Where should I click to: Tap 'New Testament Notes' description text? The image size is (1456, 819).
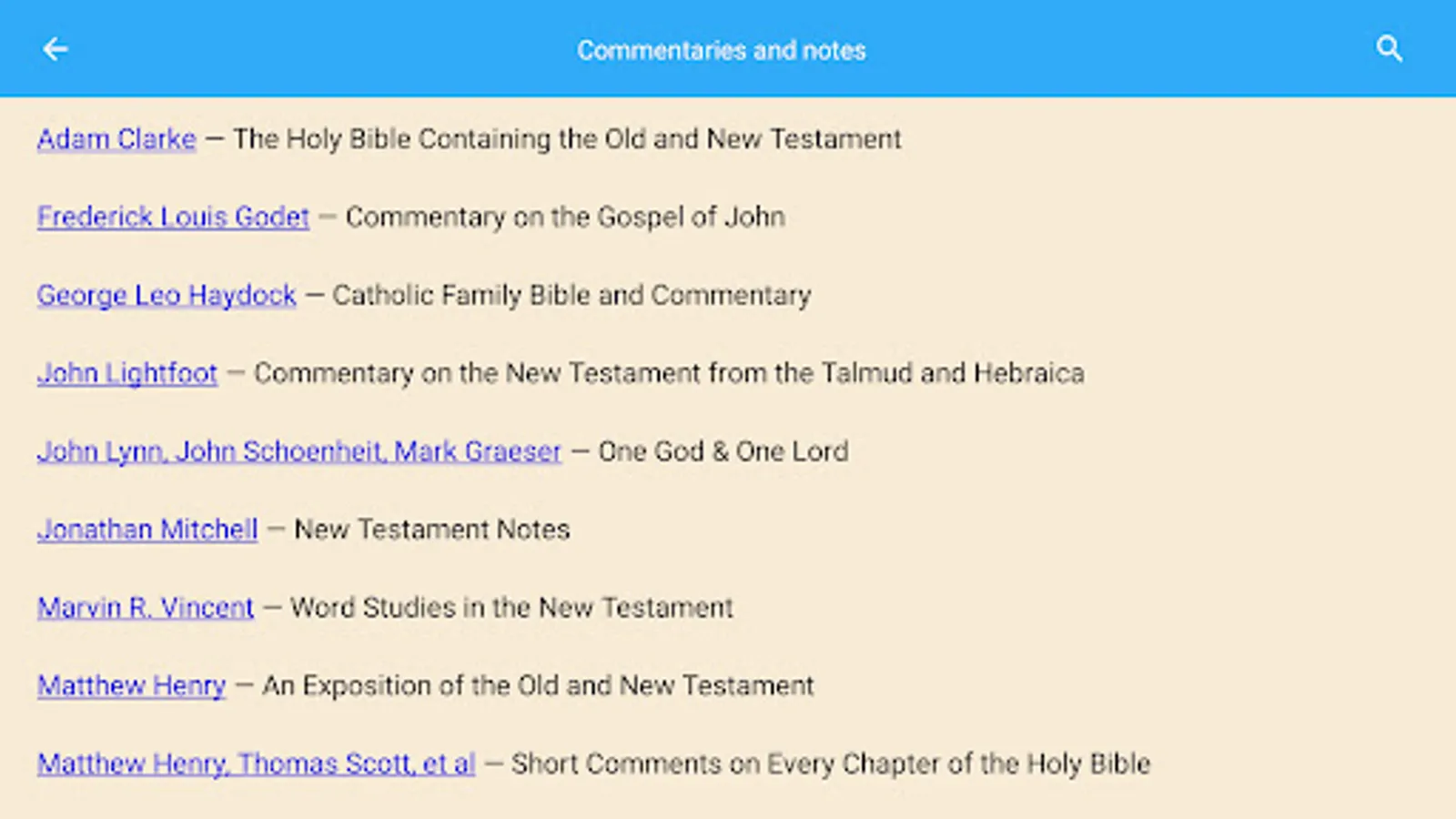coord(432,530)
